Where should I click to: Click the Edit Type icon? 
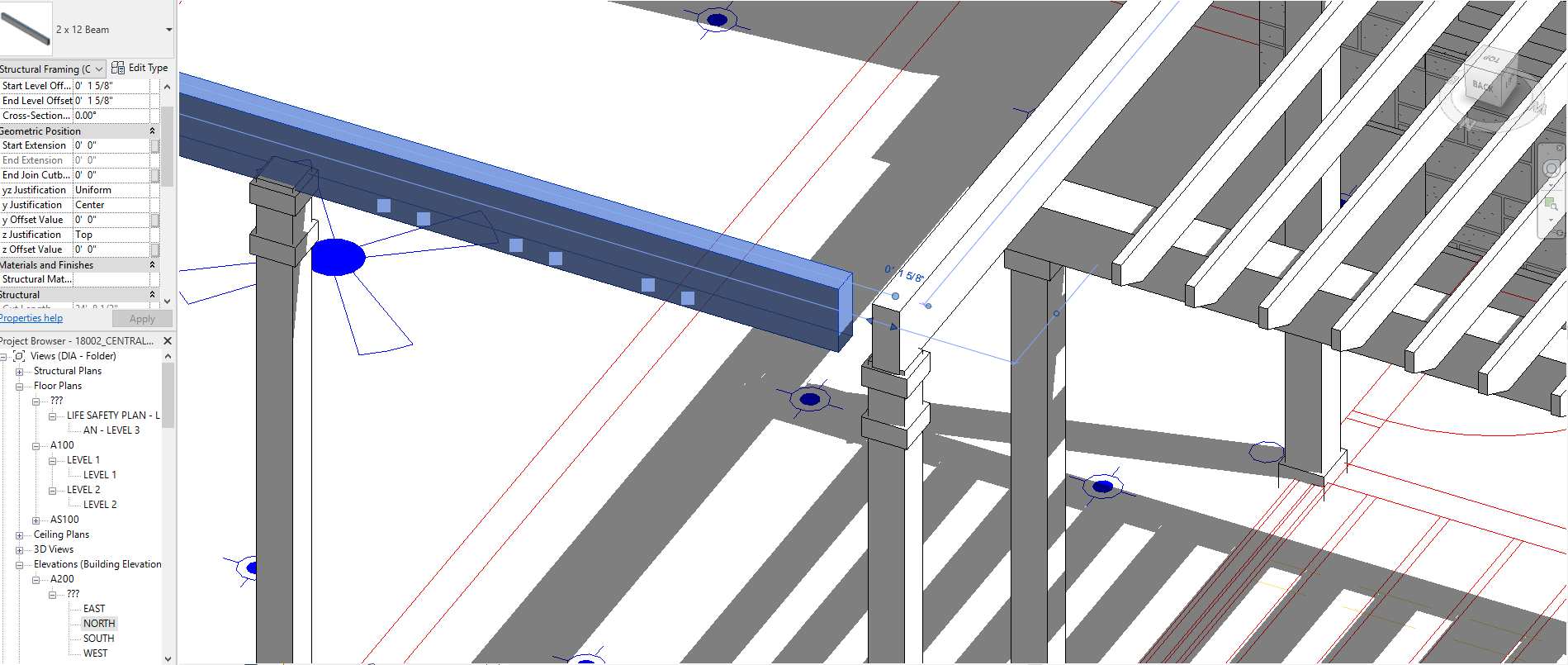(x=118, y=68)
